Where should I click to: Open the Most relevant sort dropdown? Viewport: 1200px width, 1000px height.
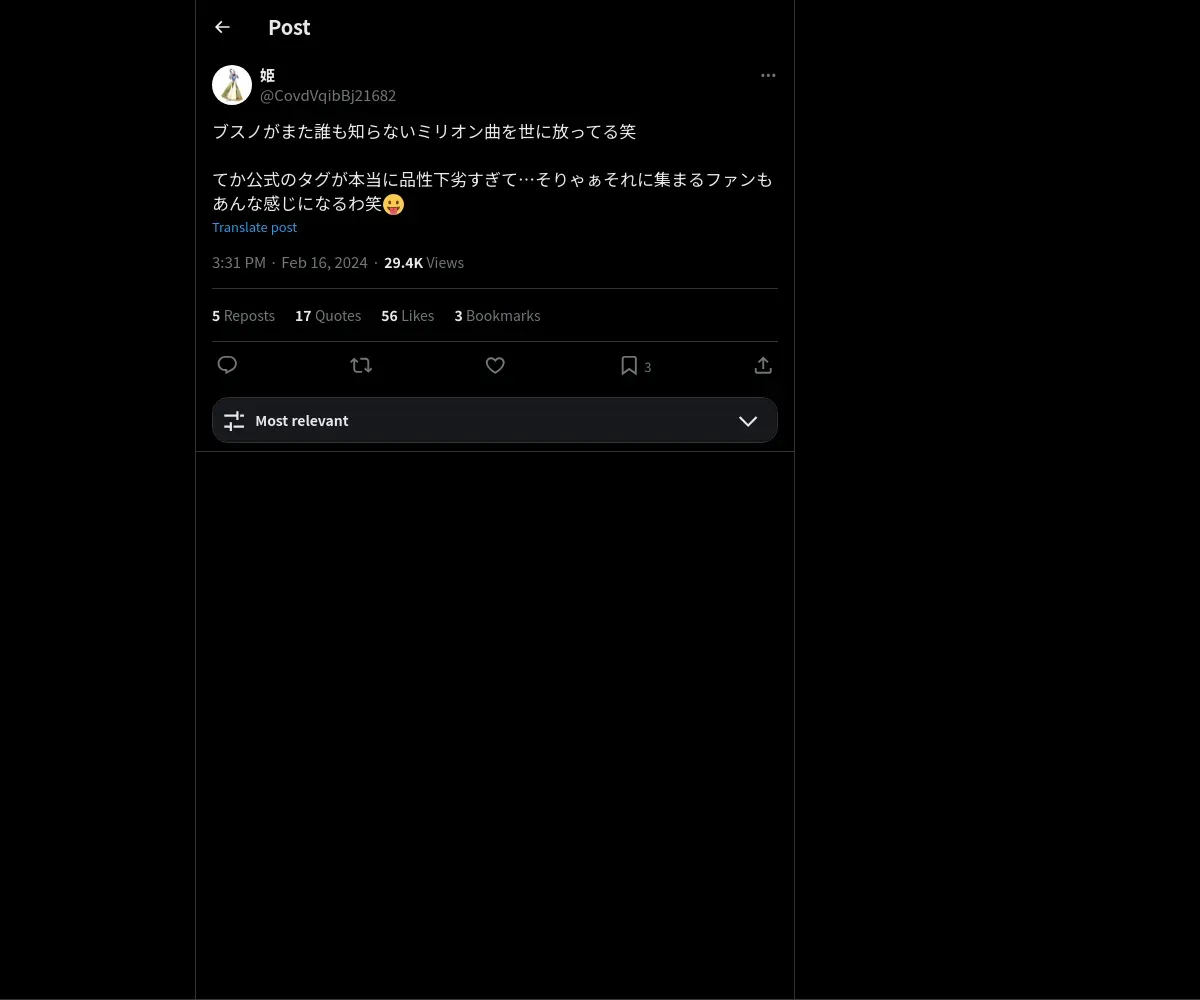tap(495, 420)
